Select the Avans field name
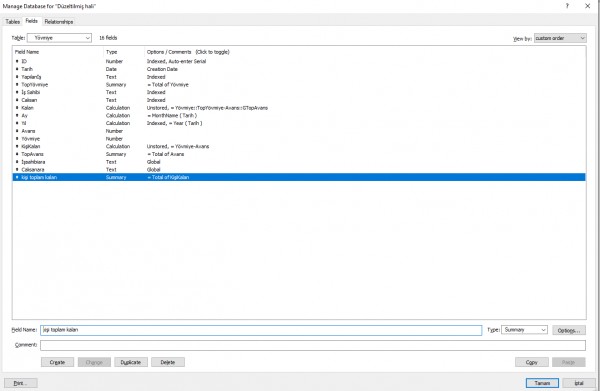The width and height of the screenshot is (600, 391). point(28,131)
